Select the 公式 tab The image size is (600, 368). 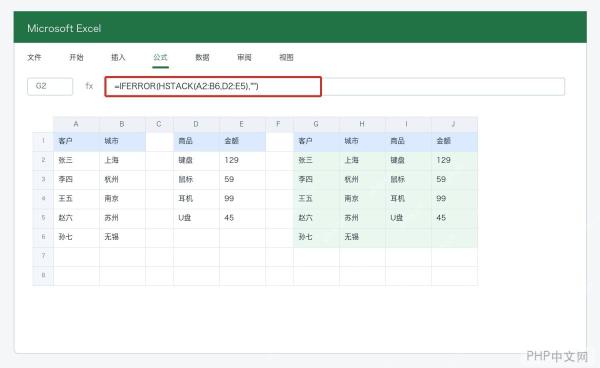click(160, 57)
